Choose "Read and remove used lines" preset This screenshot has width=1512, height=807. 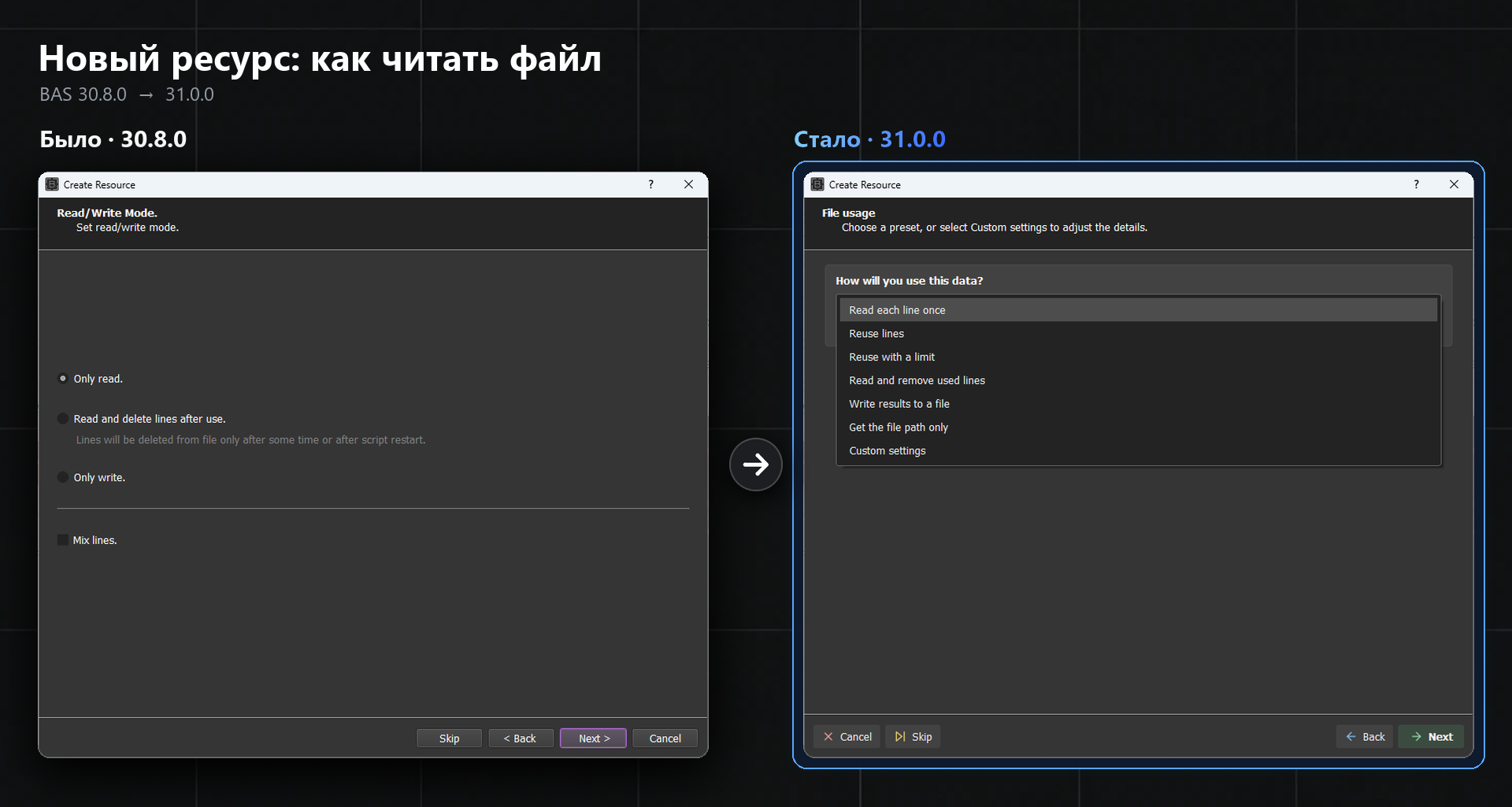[1139, 380]
